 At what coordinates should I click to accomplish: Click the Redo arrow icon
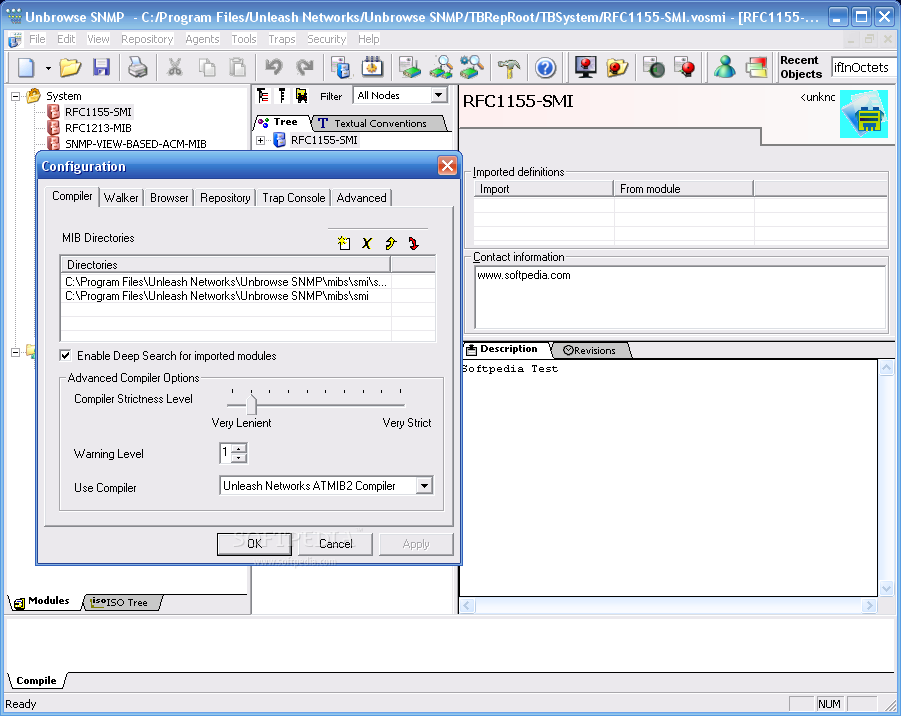point(305,67)
